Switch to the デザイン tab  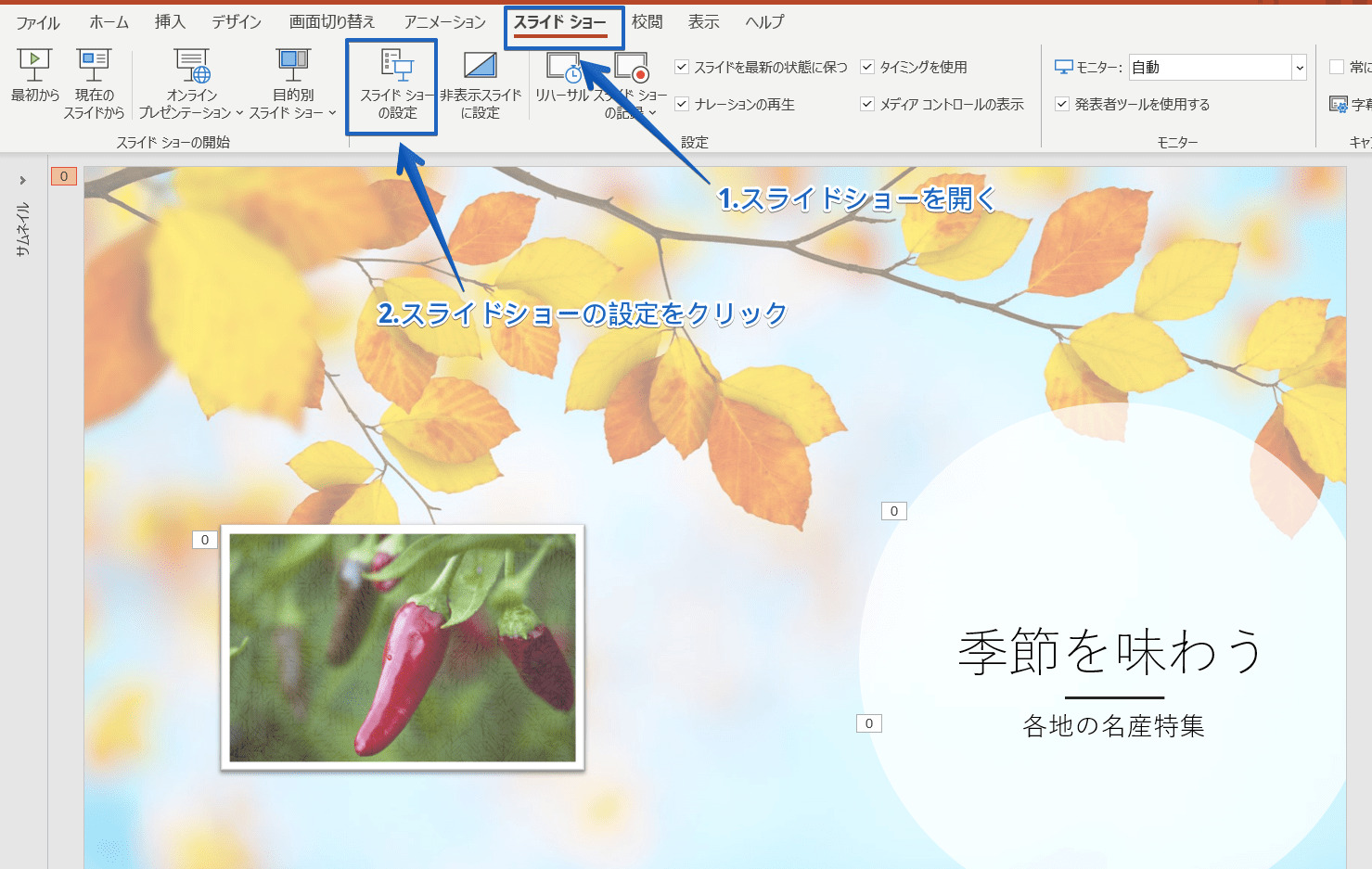(x=237, y=21)
